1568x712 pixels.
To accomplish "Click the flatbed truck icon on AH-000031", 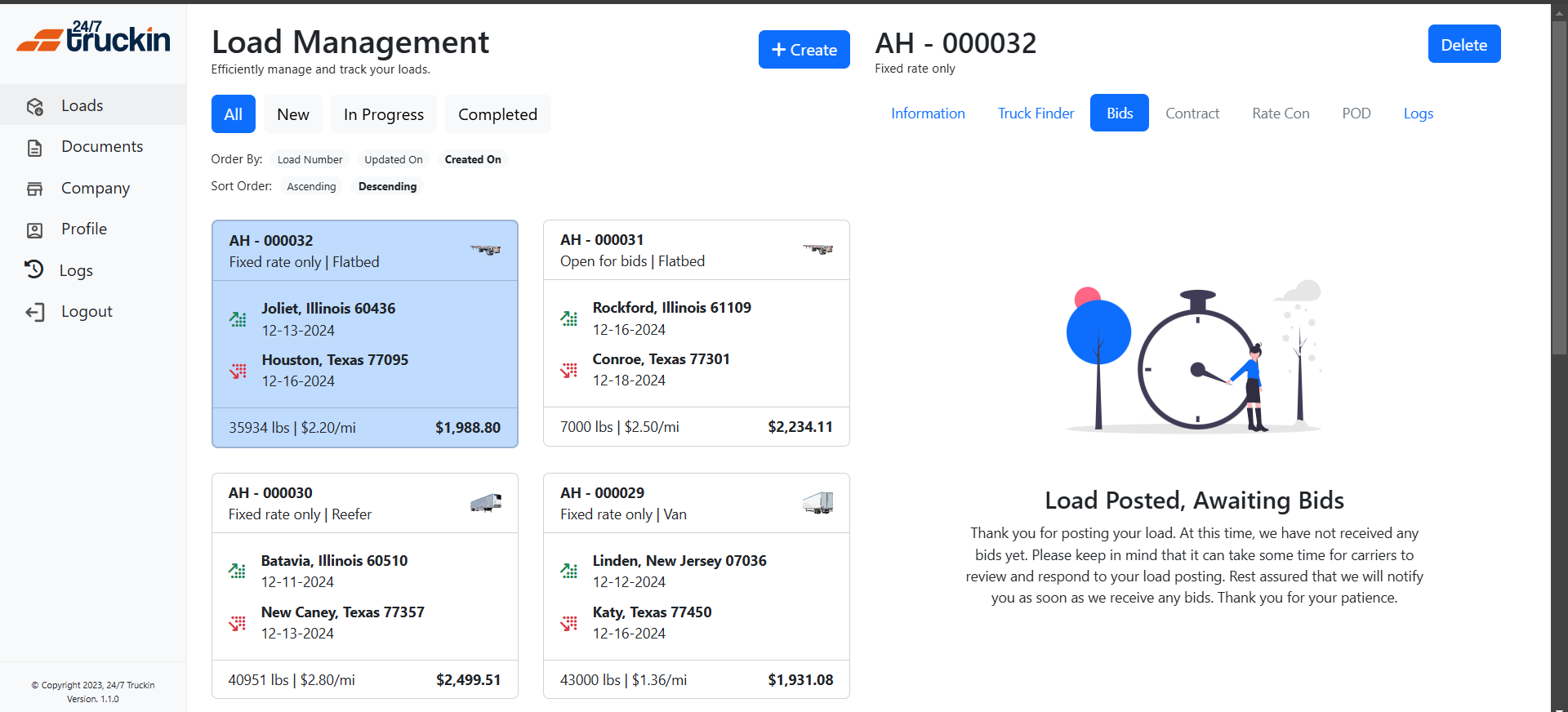I will pyautogui.click(x=817, y=249).
